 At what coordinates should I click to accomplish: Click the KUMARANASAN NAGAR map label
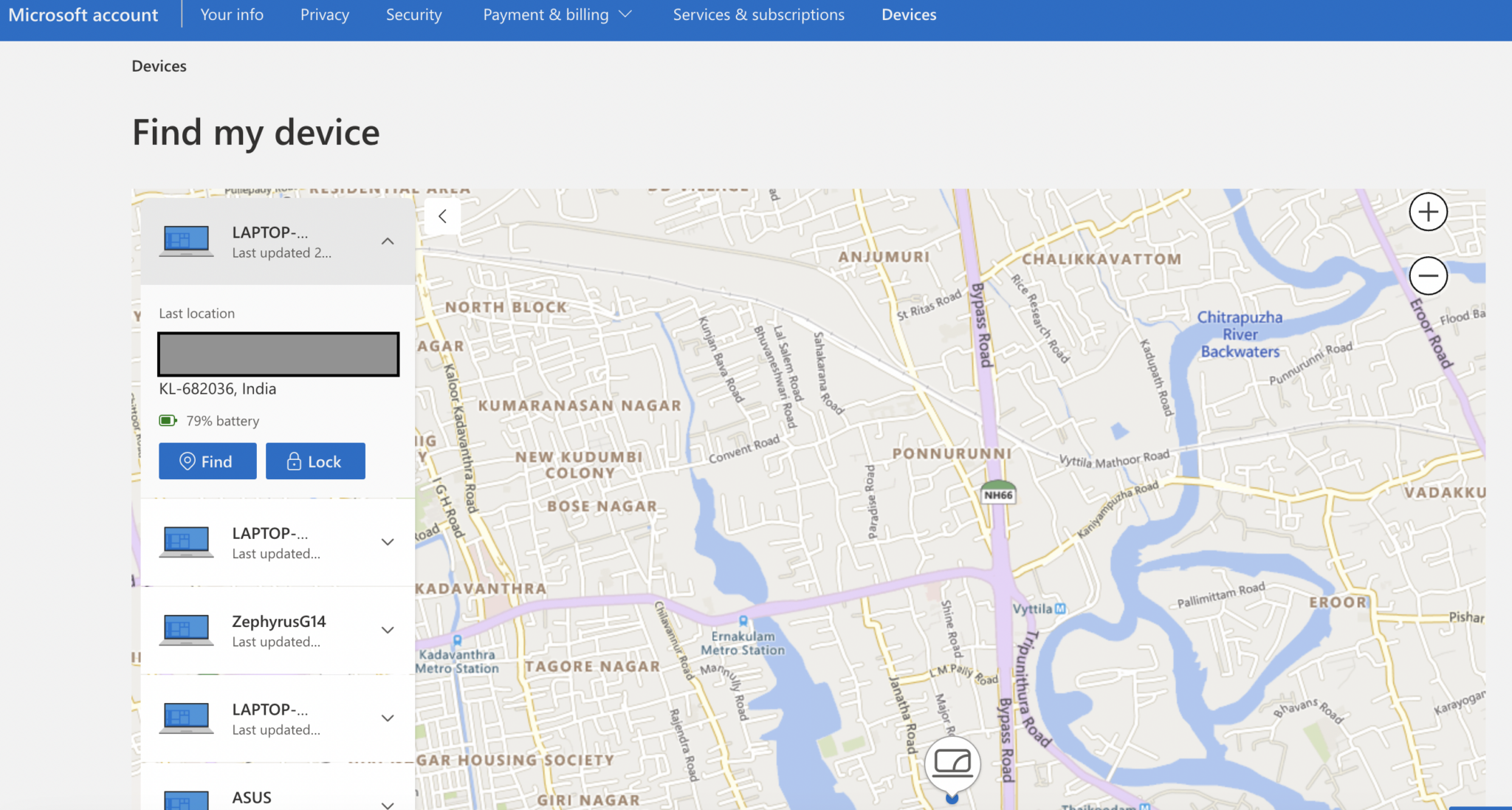(580, 405)
